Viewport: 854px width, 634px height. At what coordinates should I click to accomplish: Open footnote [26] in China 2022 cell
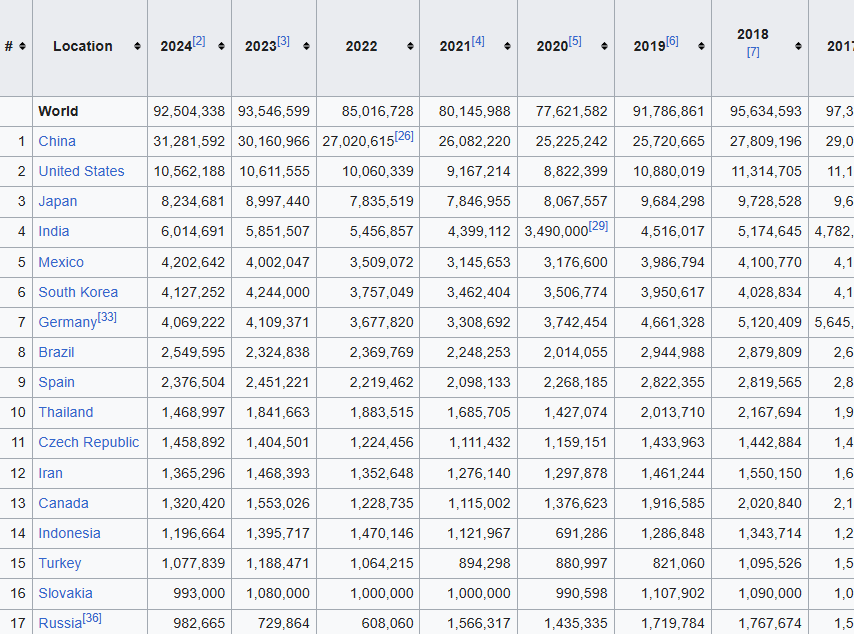pos(404,136)
